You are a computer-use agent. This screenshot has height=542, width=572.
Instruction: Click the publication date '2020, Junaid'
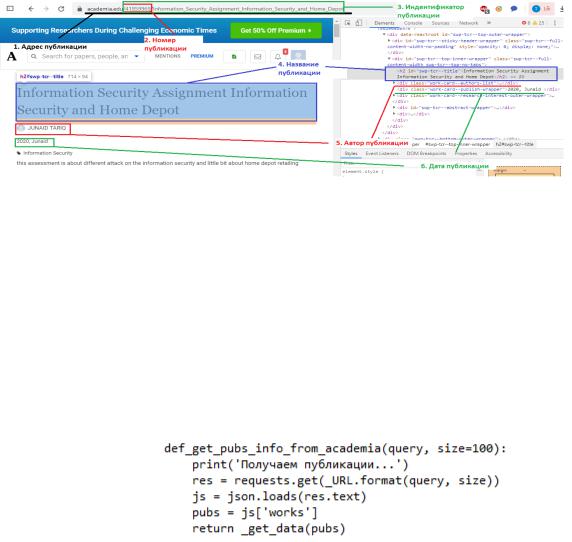32,141
